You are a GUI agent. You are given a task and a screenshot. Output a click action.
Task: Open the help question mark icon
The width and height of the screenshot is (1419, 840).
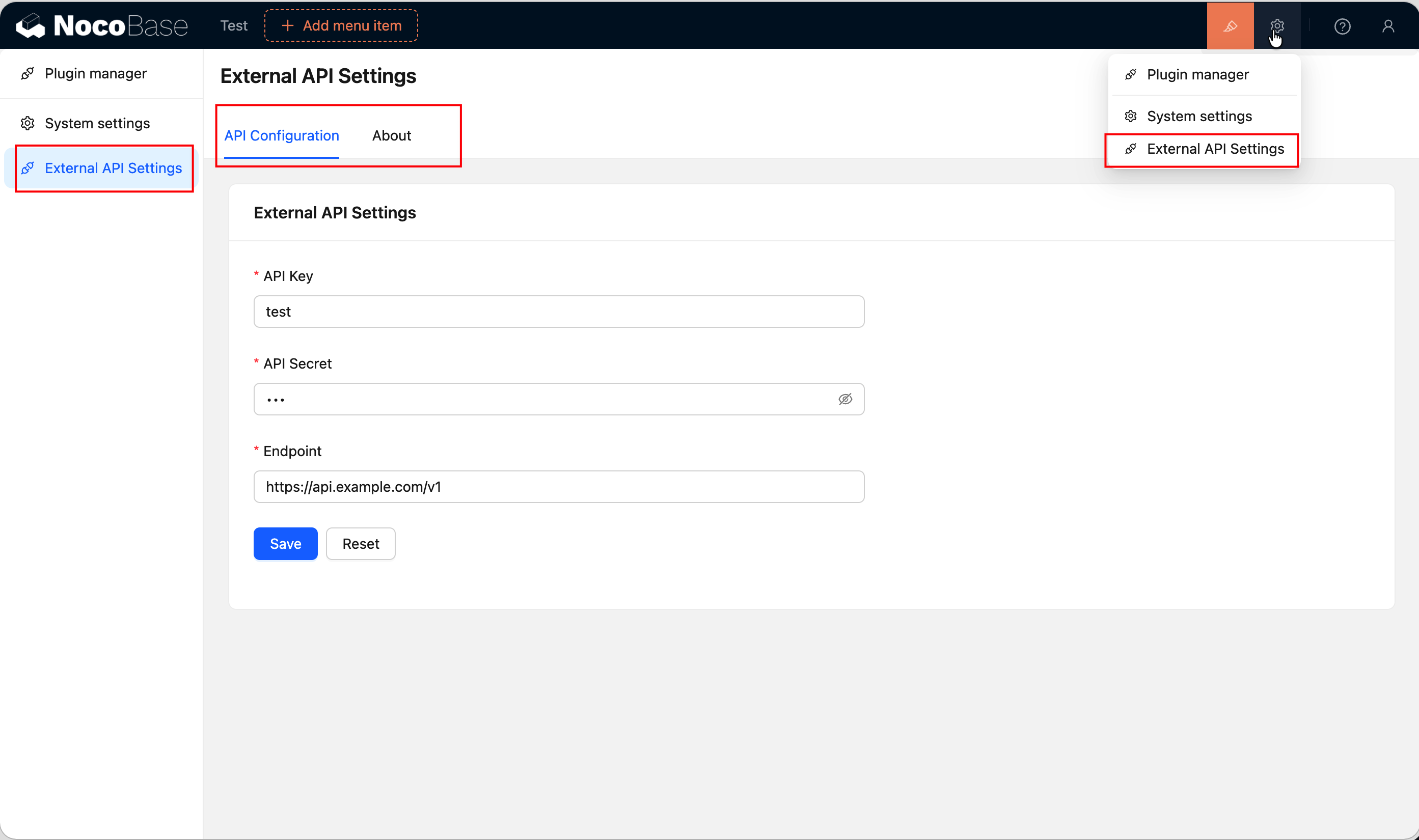click(x=1342, y=25)
